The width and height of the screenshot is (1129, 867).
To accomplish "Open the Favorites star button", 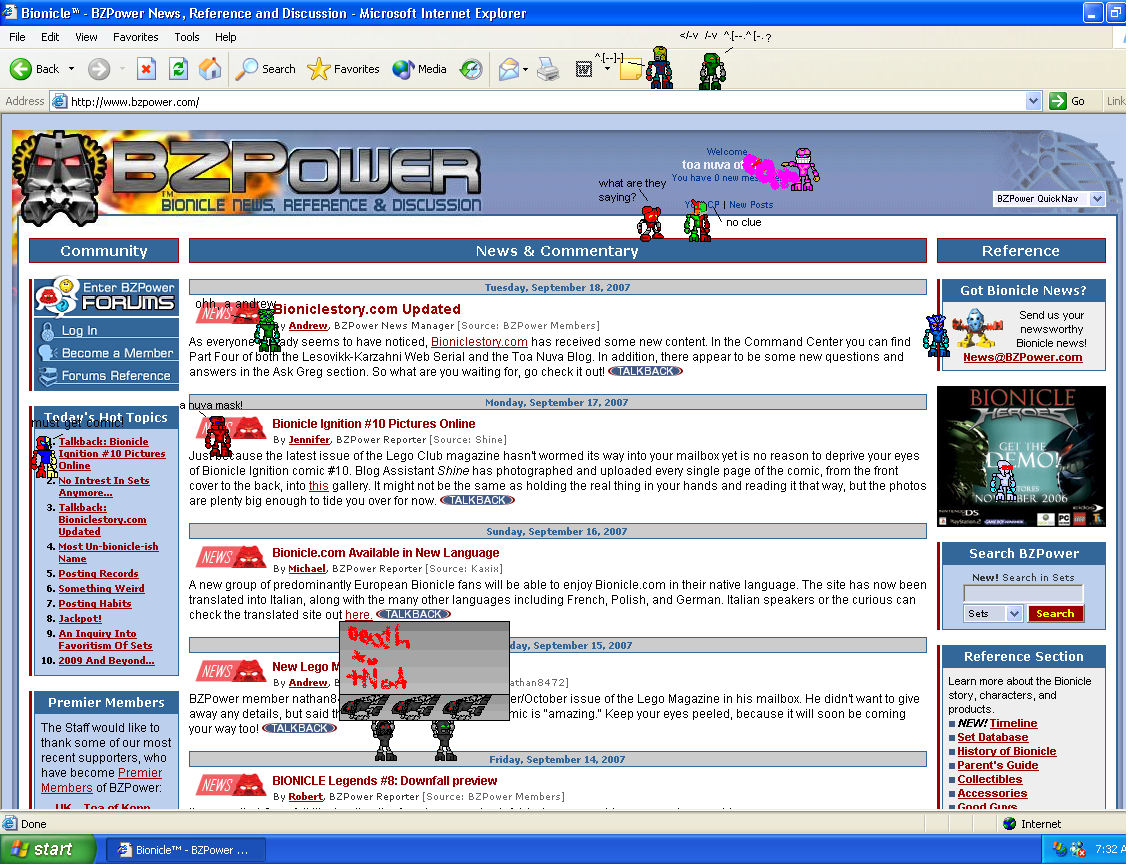I will point(343,69).
